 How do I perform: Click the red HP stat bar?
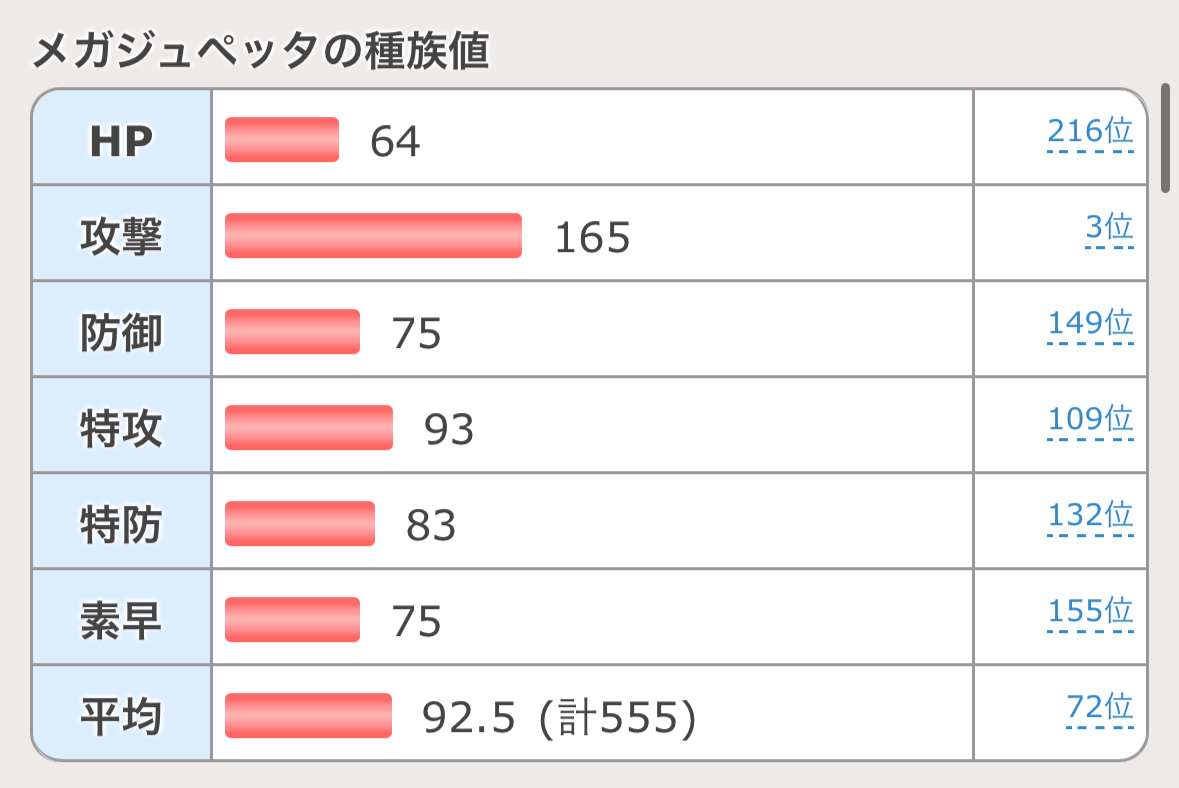282,140
